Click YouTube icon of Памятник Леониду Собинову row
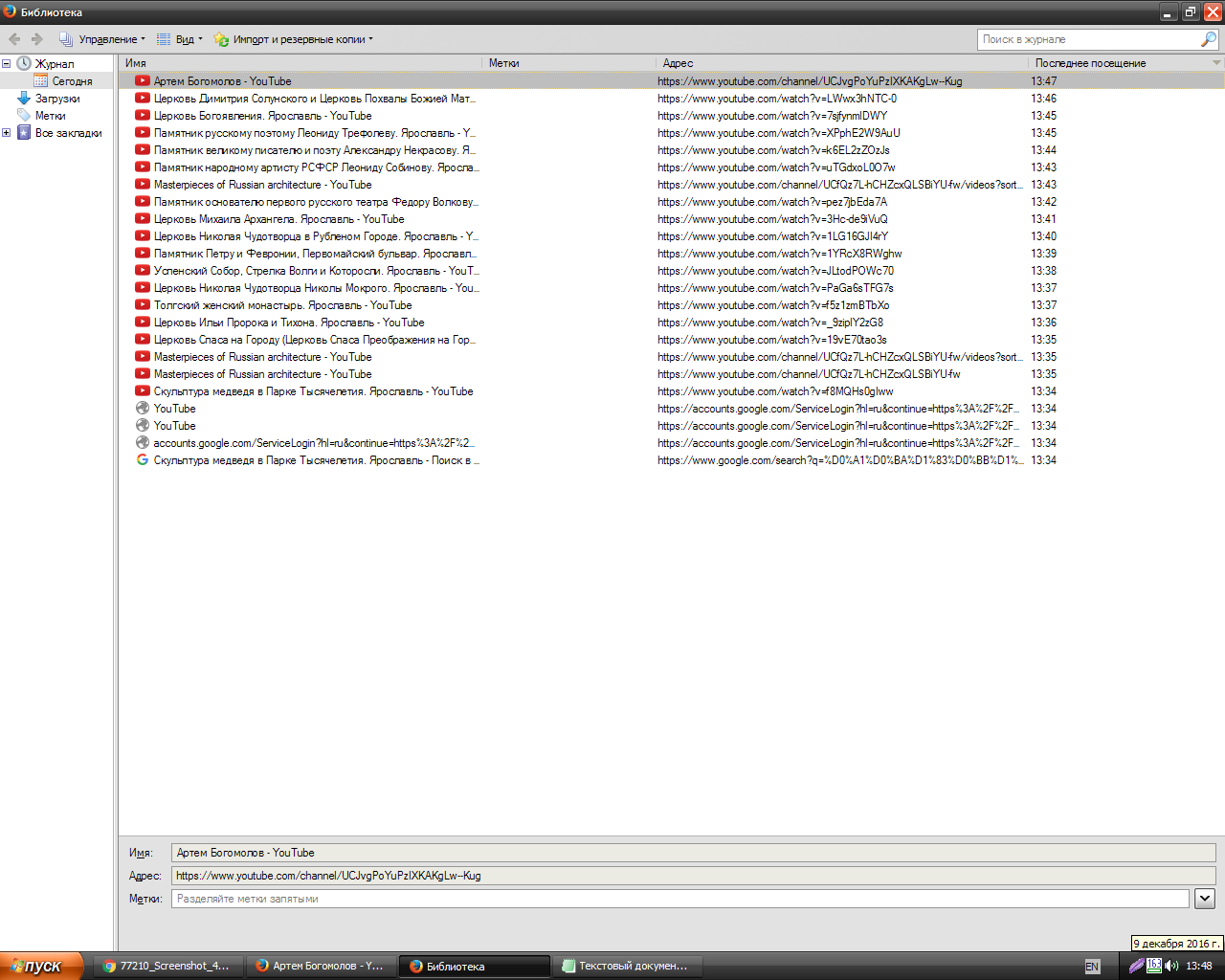This screenshot has width=1225, height=980. click(x=143, y=167)
